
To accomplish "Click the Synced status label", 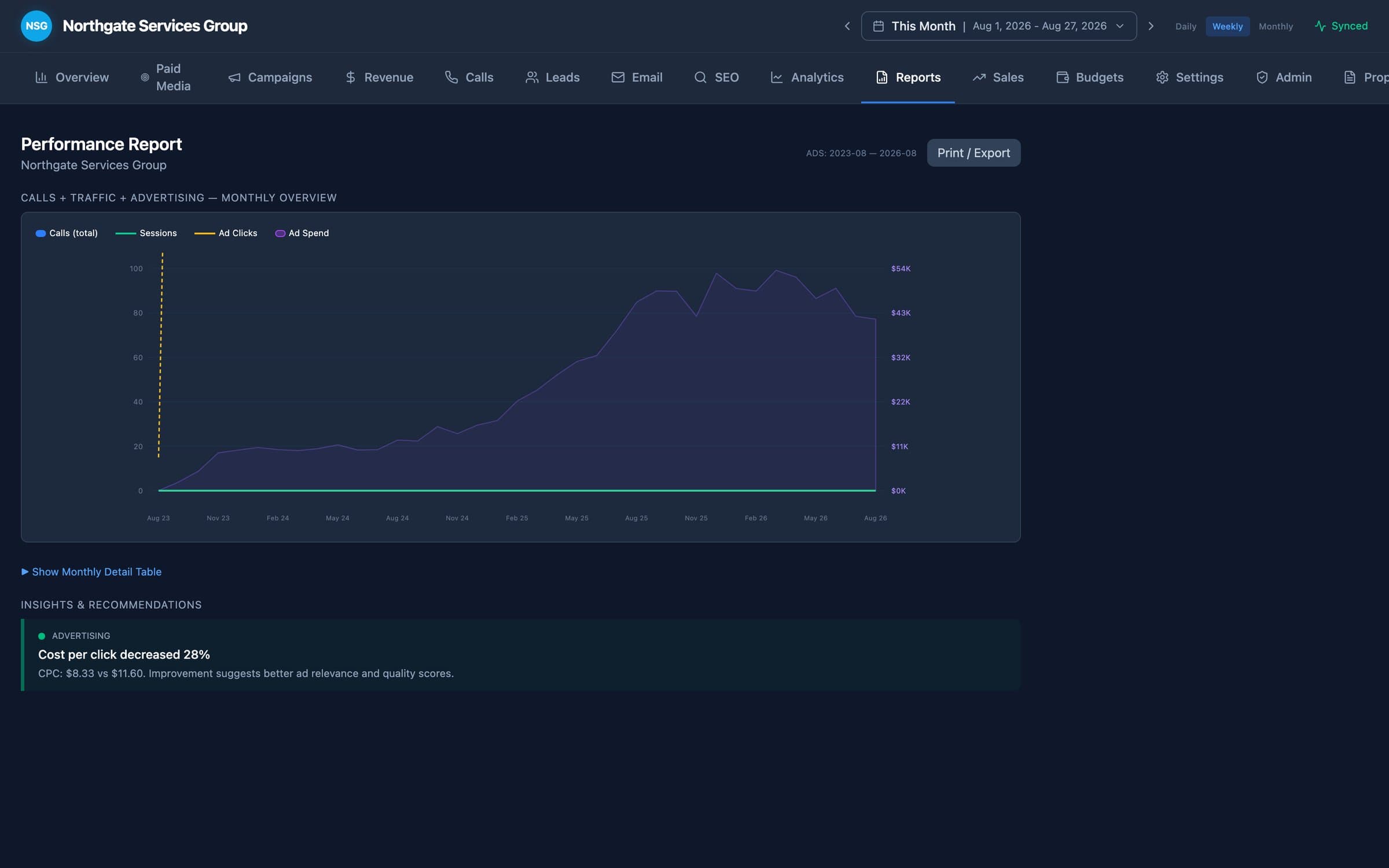I will [1350, 26].
